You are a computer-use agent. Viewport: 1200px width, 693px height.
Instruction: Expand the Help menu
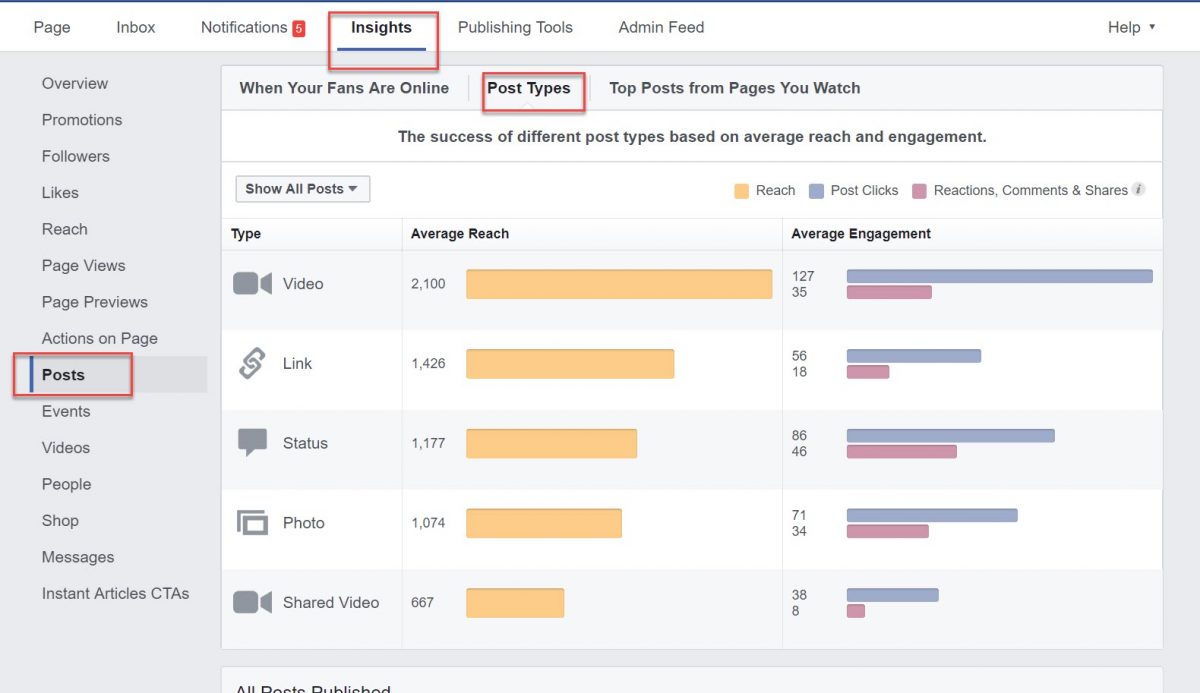coord(1130,27)
